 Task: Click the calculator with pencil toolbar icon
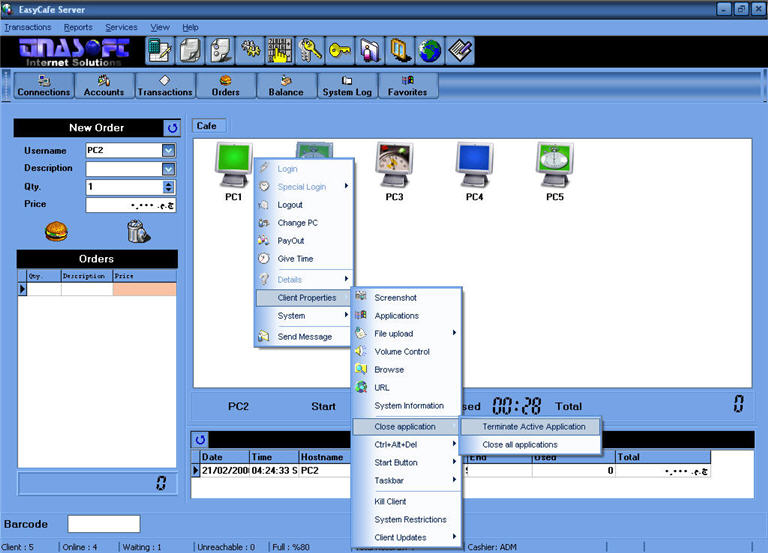[160, 50]
